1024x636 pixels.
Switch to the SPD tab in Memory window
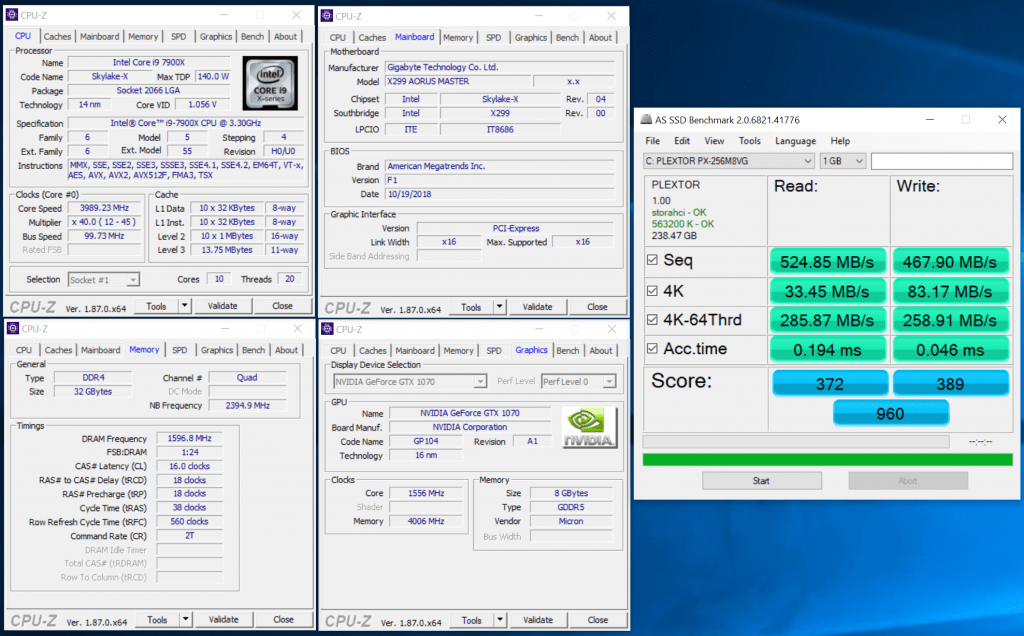[179, 350]
